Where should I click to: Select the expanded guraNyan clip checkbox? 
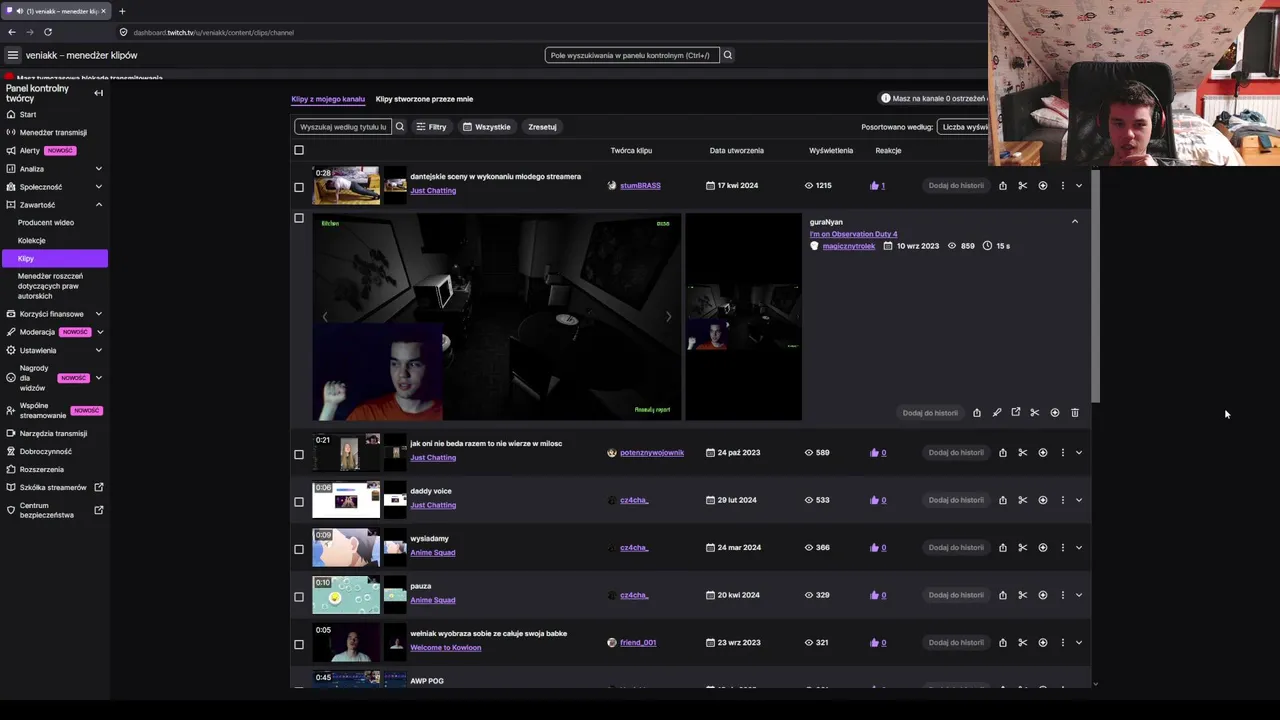(298, 218)
